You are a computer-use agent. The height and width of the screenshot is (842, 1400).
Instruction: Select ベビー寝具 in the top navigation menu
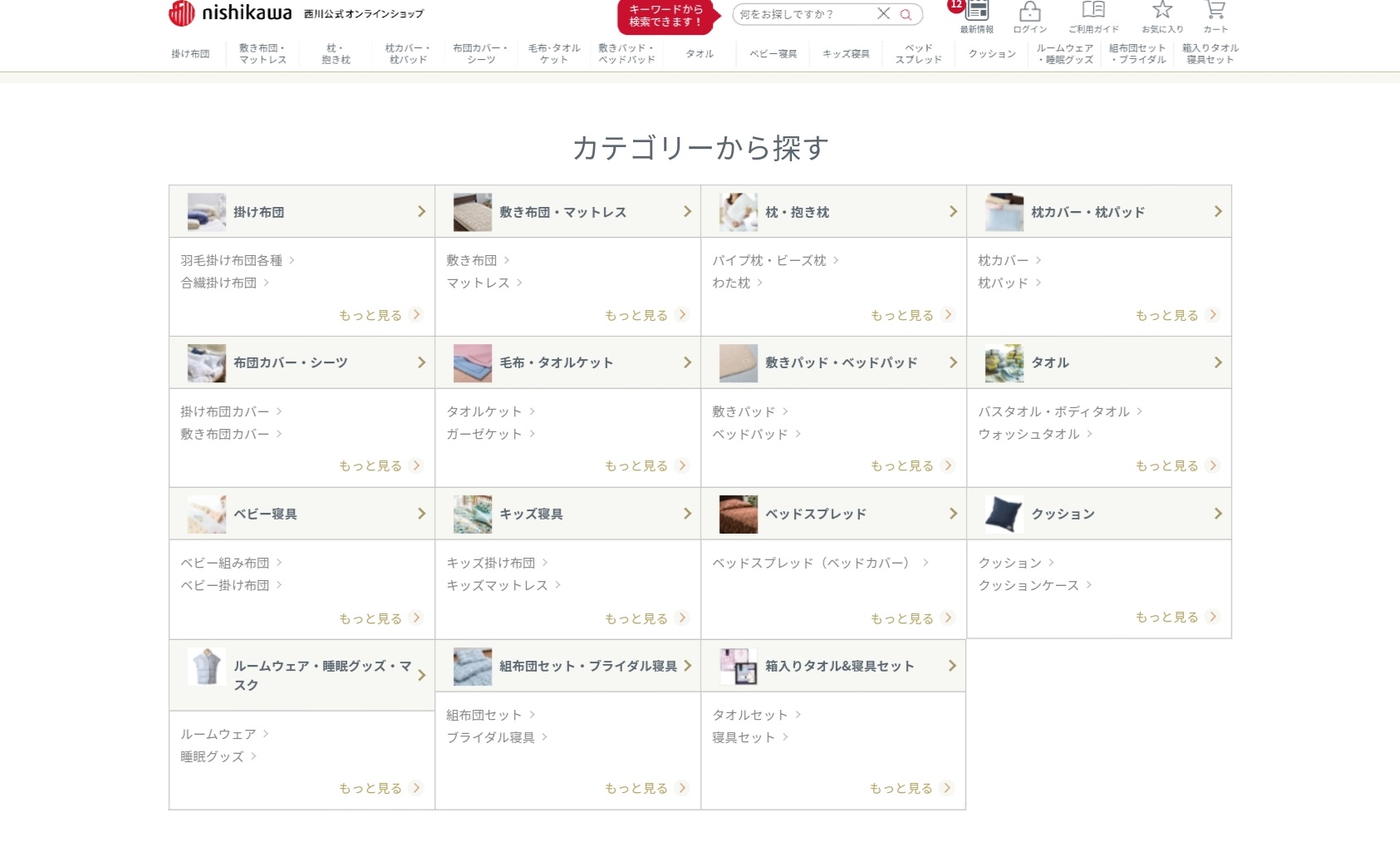[773, 54]
